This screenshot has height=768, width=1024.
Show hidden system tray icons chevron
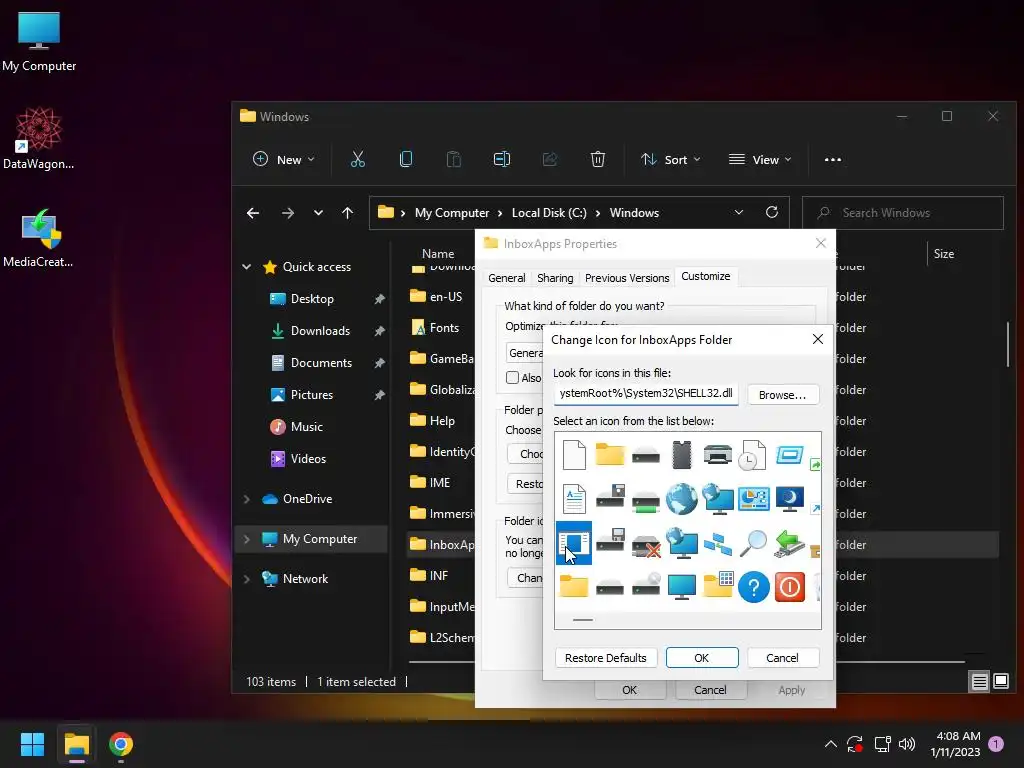[831, 744]
